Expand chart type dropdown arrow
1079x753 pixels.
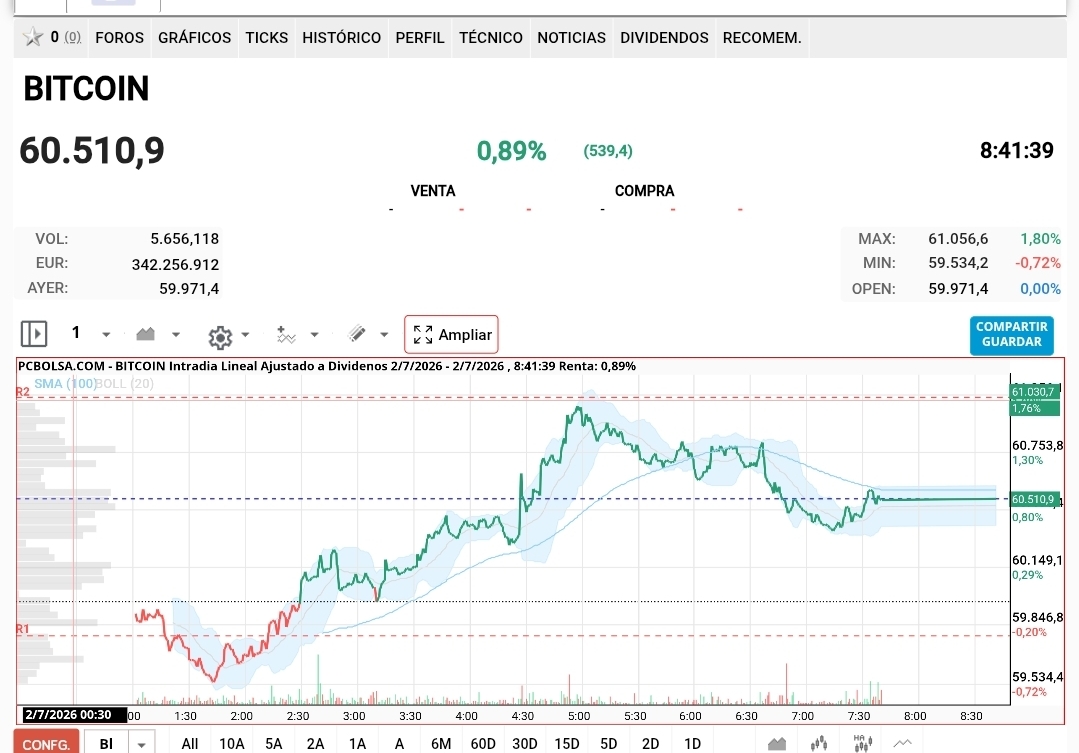[x=175, y=335]
